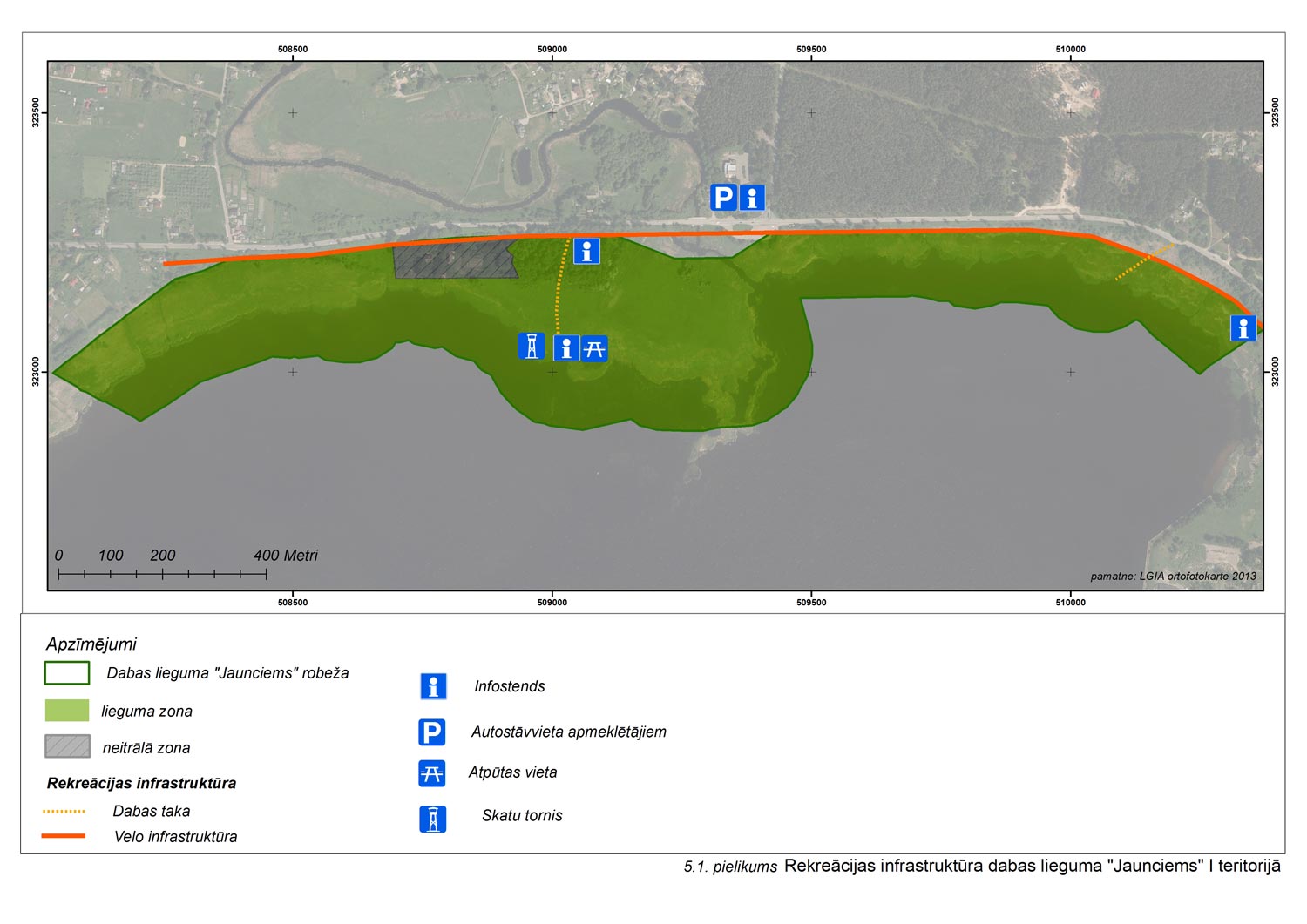Click the orange Velo infrastruktūra legend line
Image resolution: width=1307 pixels, height=924 pixels.
(64, 836)
